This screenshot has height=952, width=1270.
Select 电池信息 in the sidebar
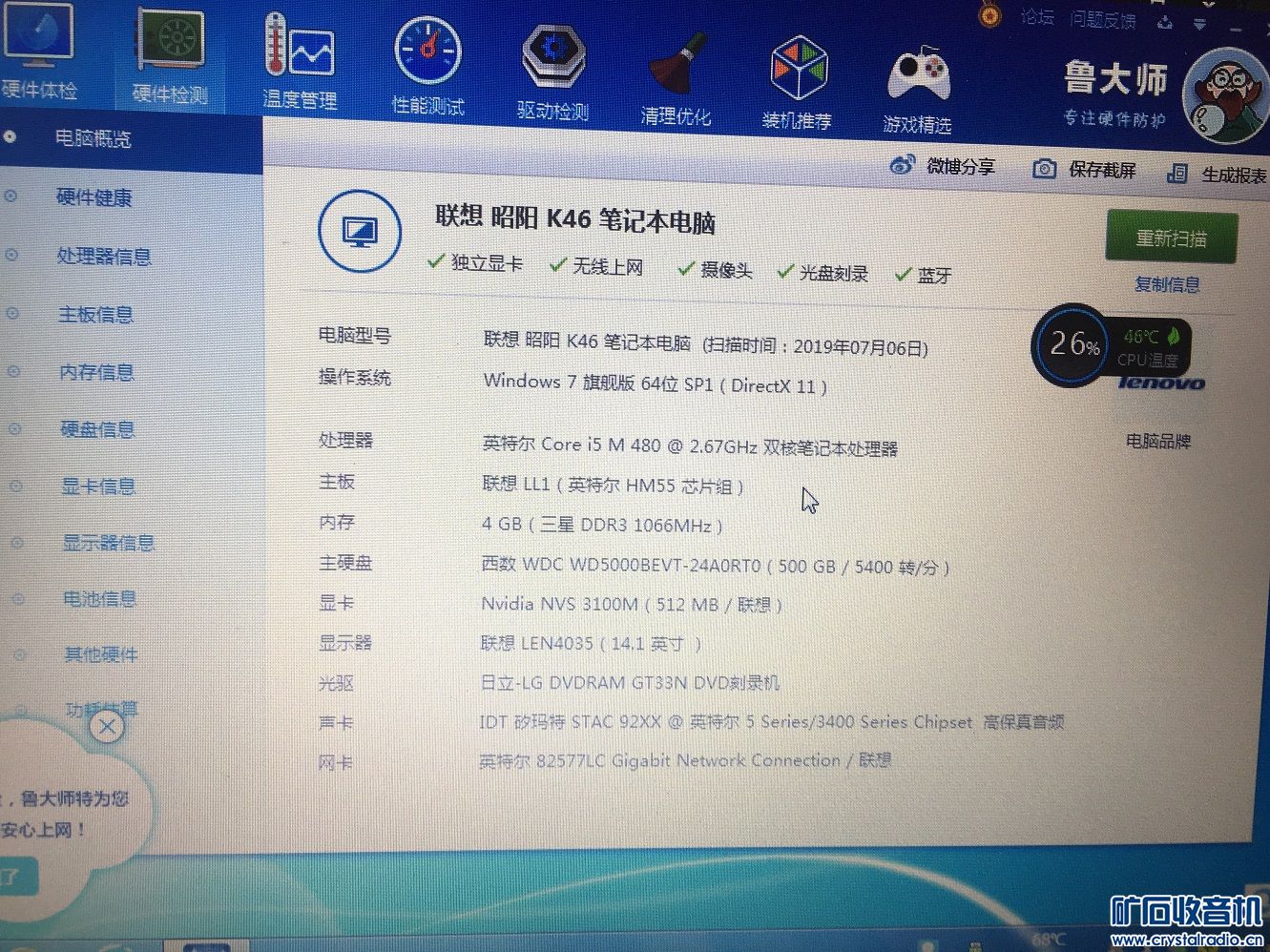[99, 599]
